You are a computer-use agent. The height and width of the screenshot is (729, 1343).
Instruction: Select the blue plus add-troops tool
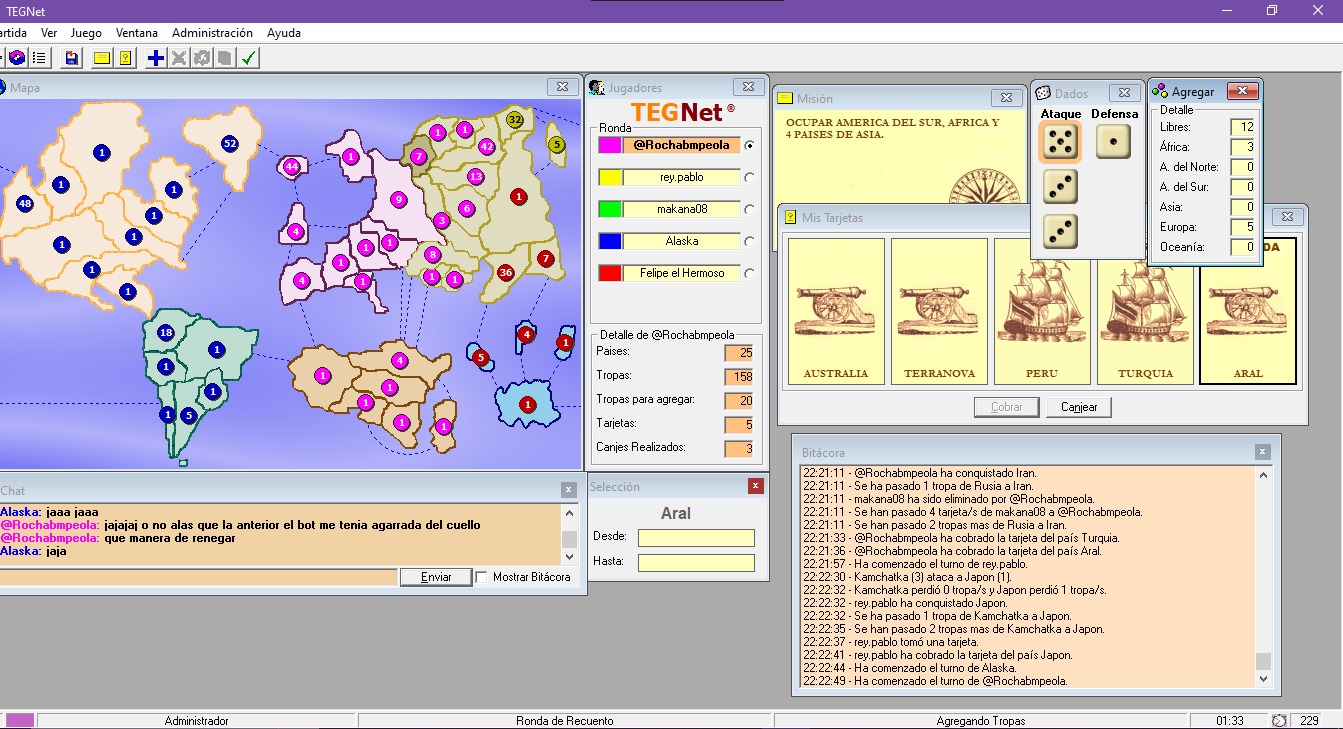click(x=156, y=58)
